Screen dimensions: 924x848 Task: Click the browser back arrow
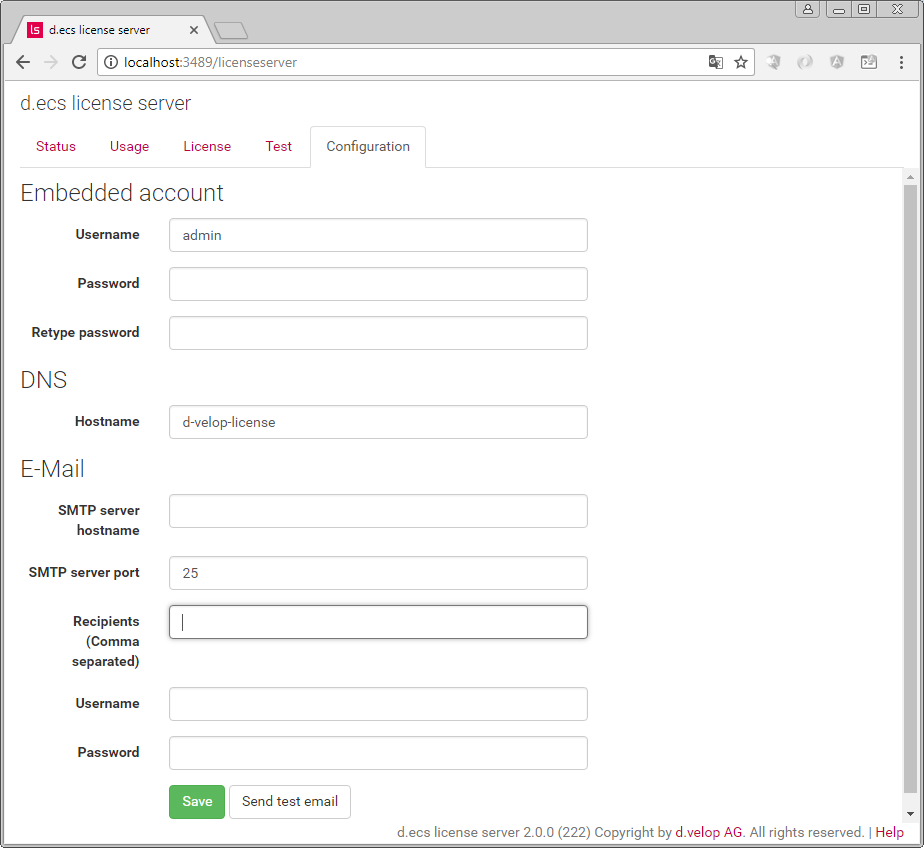[x=23, y=62]
